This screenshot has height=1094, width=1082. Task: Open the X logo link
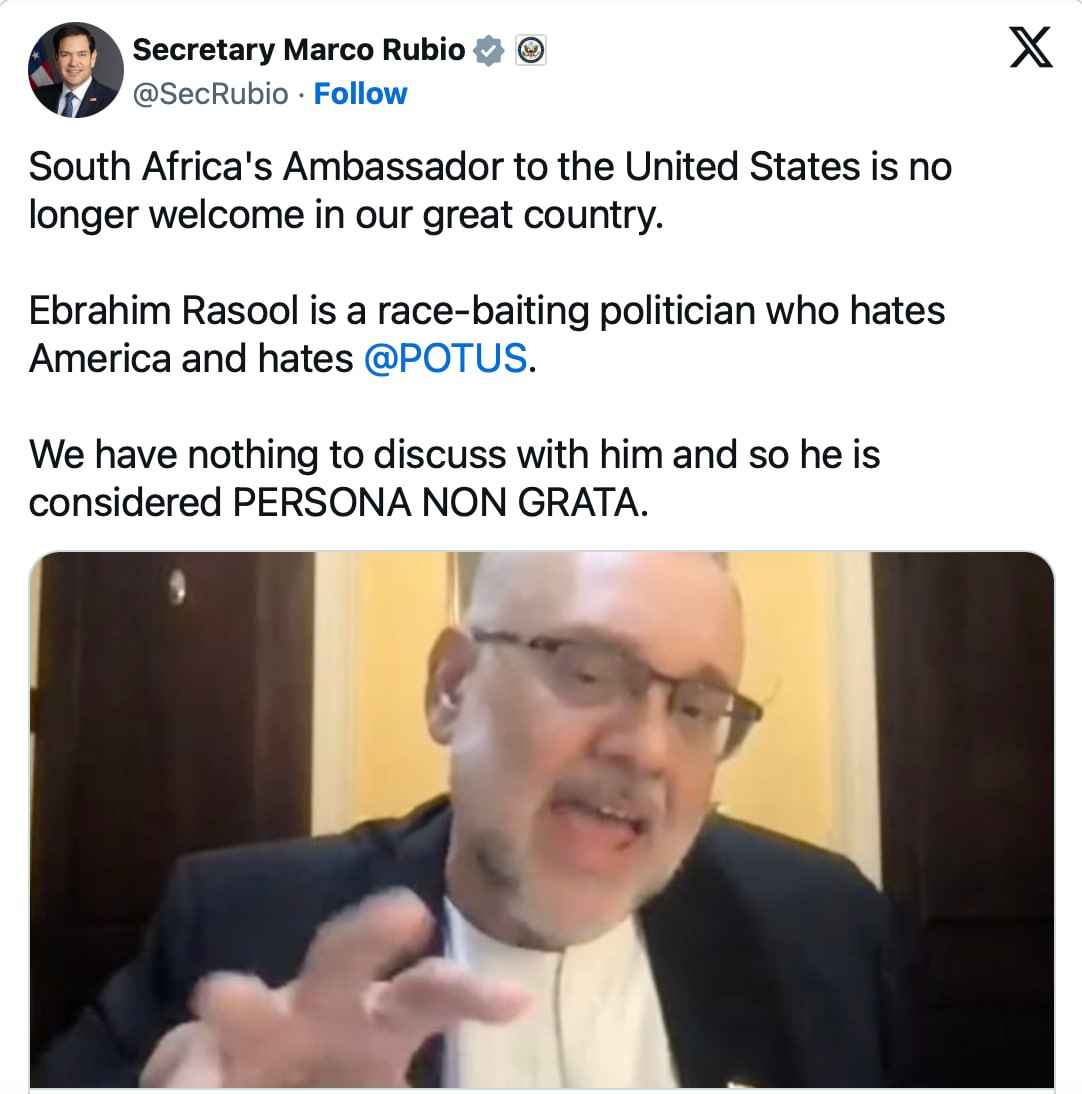1030,47
